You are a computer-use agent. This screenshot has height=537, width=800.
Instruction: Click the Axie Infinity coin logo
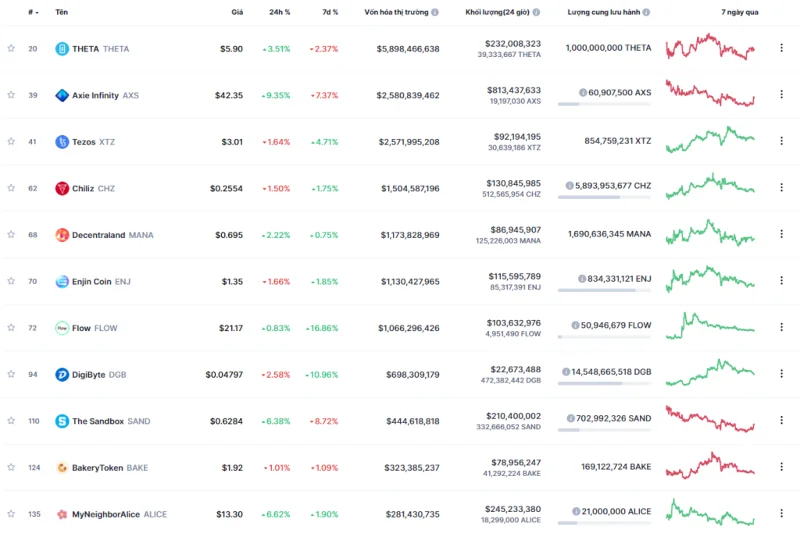(62, 95)
